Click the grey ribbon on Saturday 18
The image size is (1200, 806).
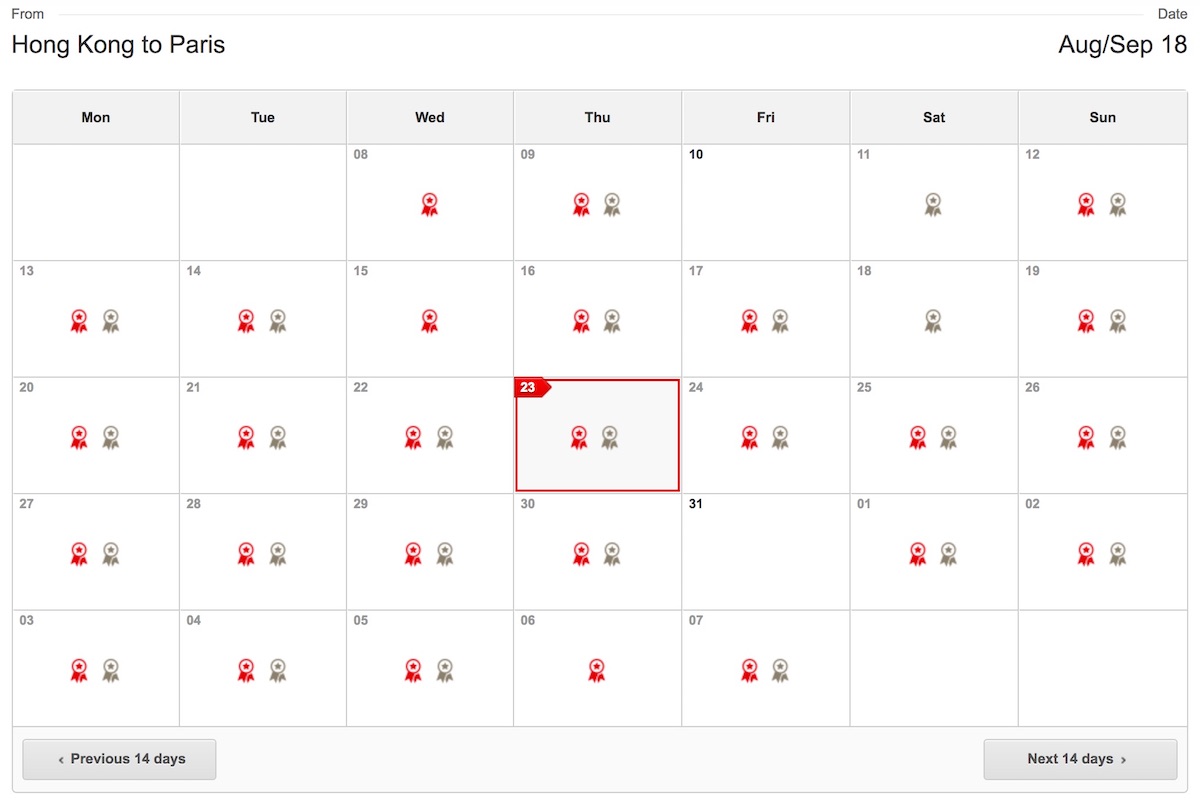933,321
